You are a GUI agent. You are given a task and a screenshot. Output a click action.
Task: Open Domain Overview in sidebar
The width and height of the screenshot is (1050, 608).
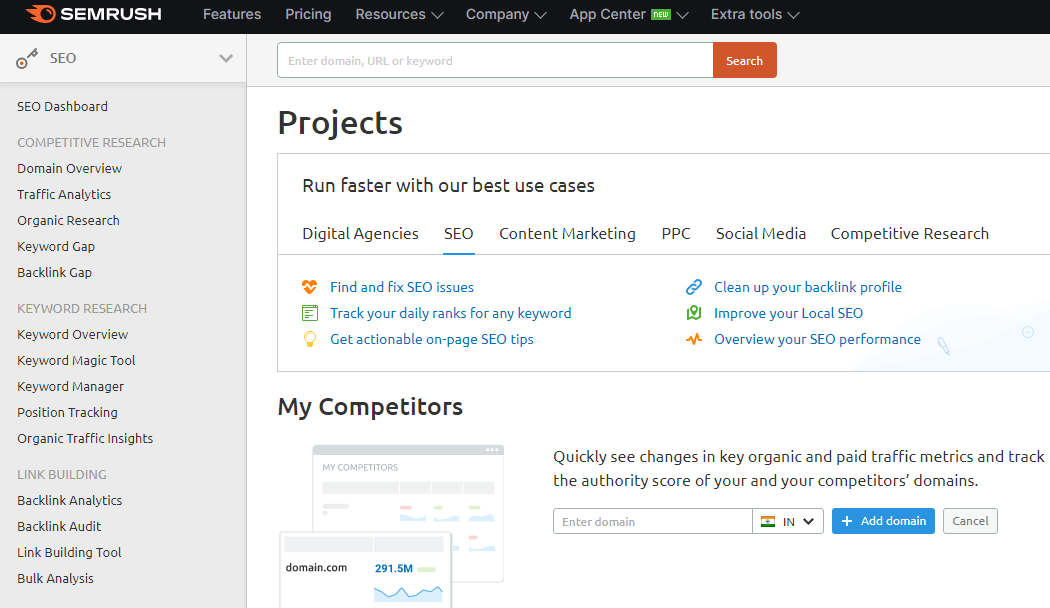(x=70, y=169)
